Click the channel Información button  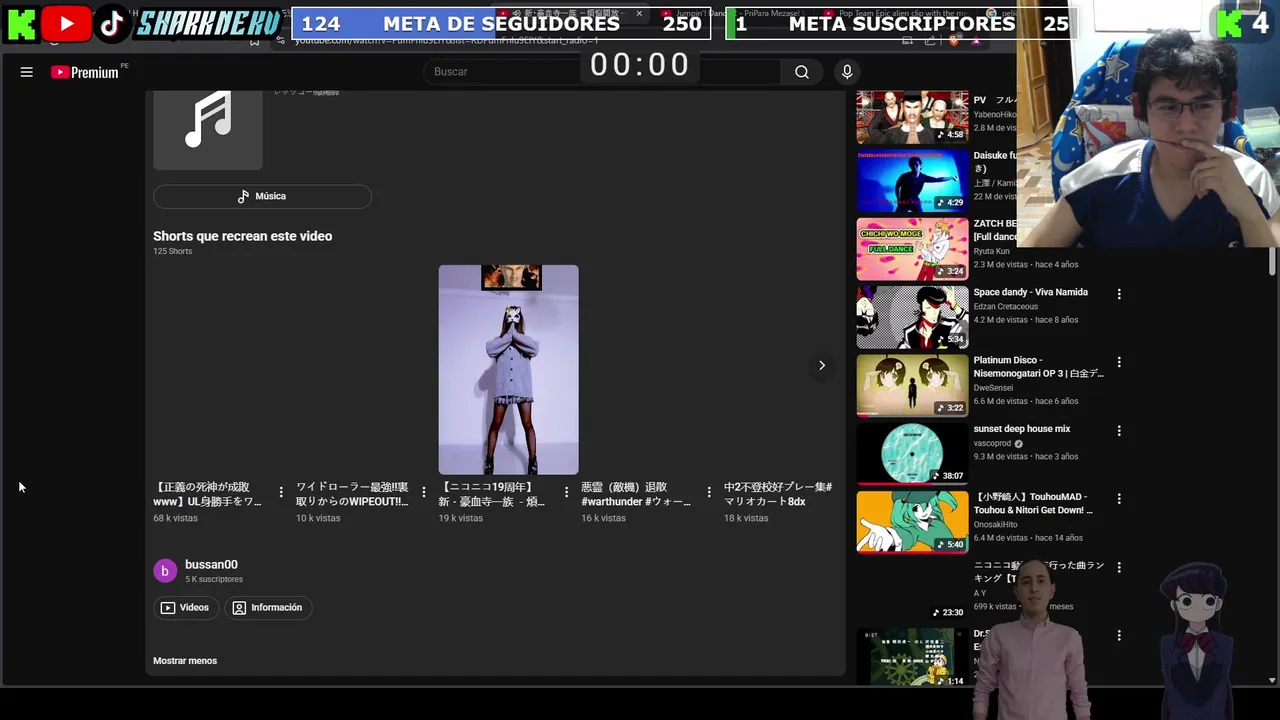click(x=267, y=607)
